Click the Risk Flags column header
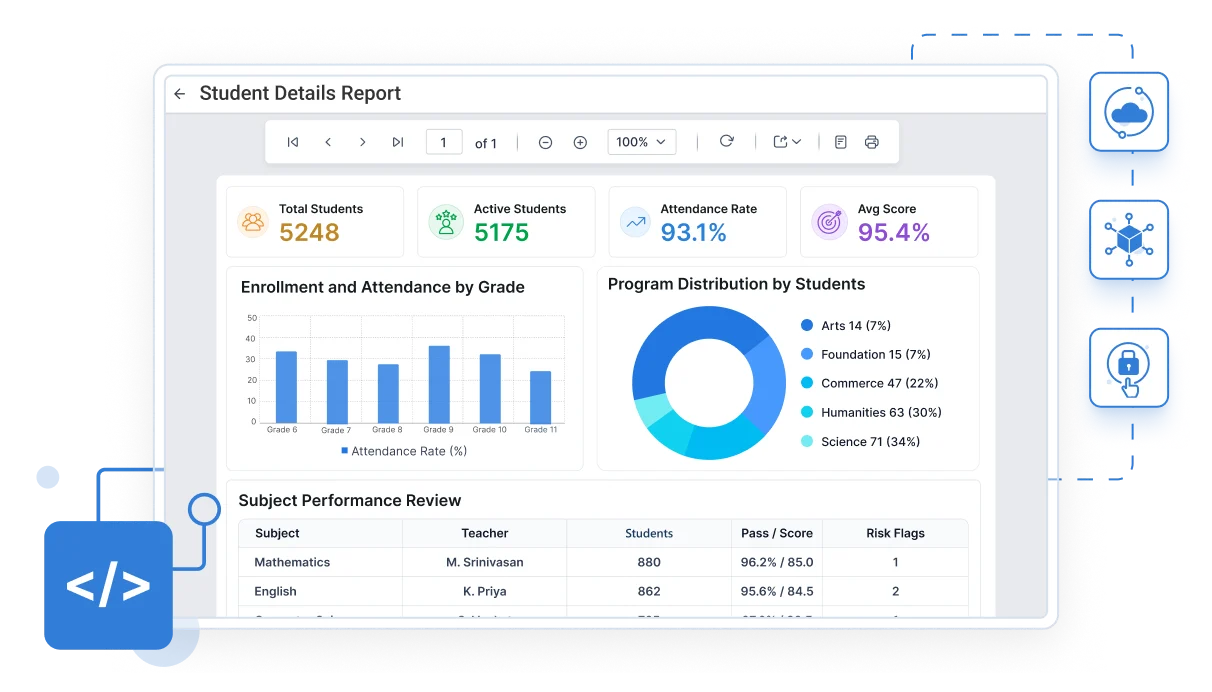Viewport: 1212px width, 692px height. [x=895, y=533]
